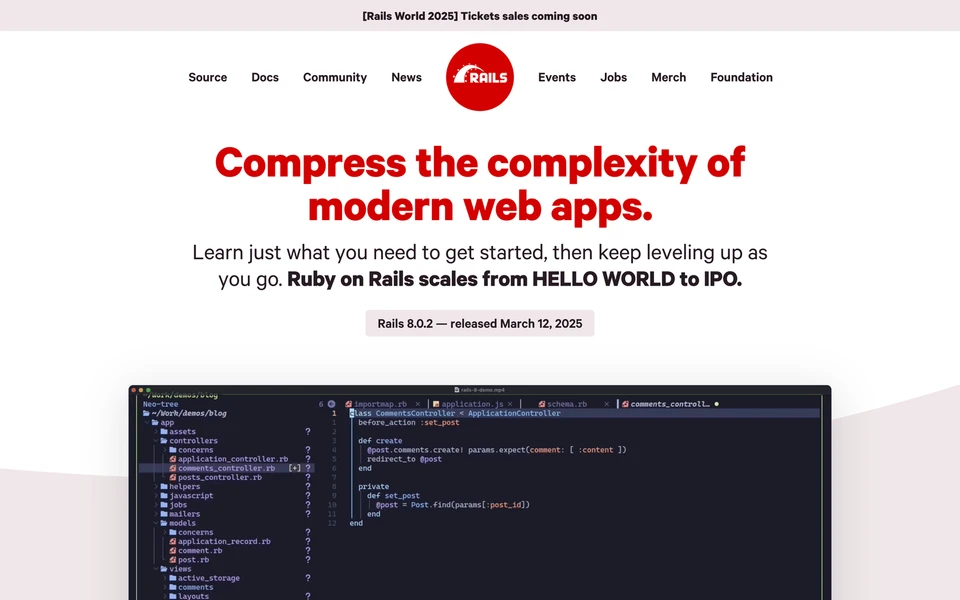The height and width of the screenshot is (600, 960).
Task: Click the comments_controller tab Ruby icon
Action: (x=625, y=404)
